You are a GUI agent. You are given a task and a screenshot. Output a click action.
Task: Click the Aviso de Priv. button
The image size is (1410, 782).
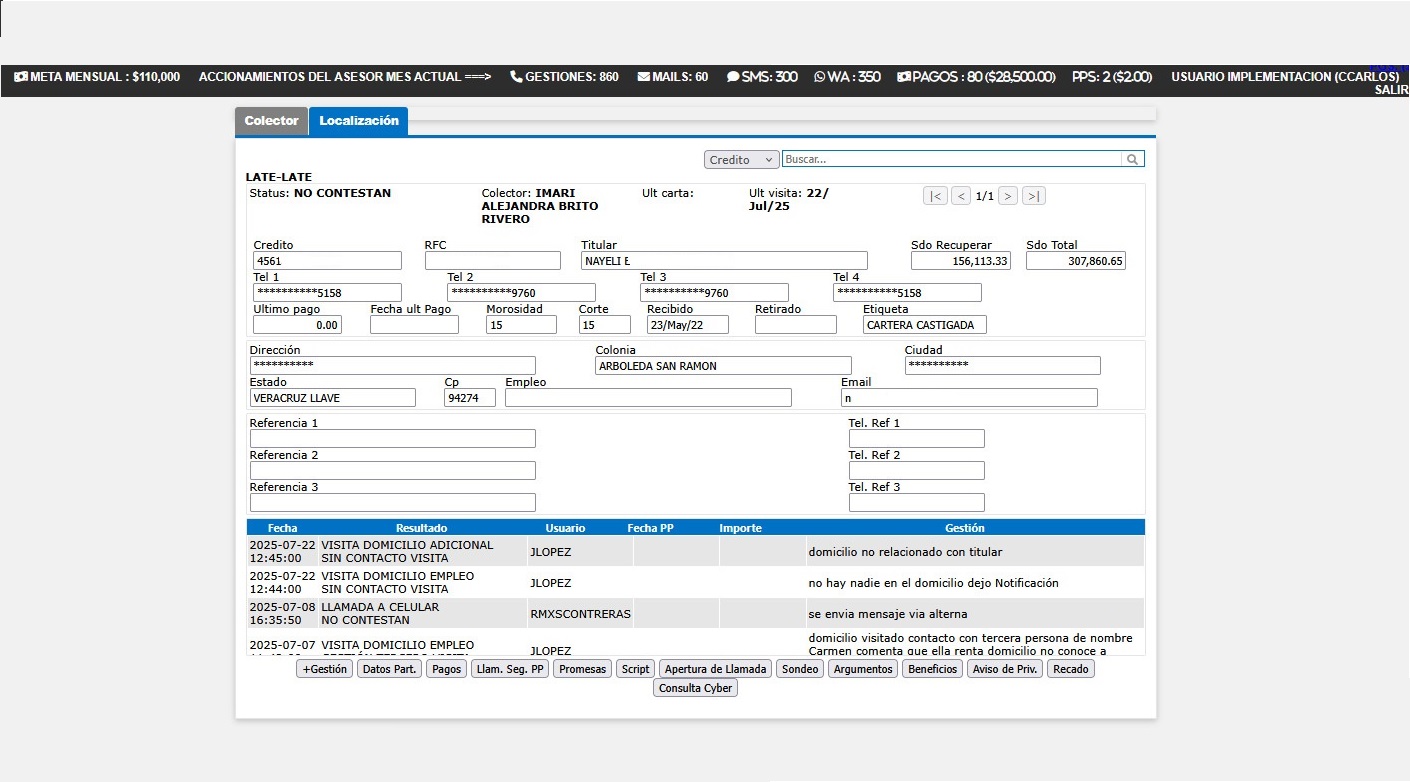click(1005, 669)
